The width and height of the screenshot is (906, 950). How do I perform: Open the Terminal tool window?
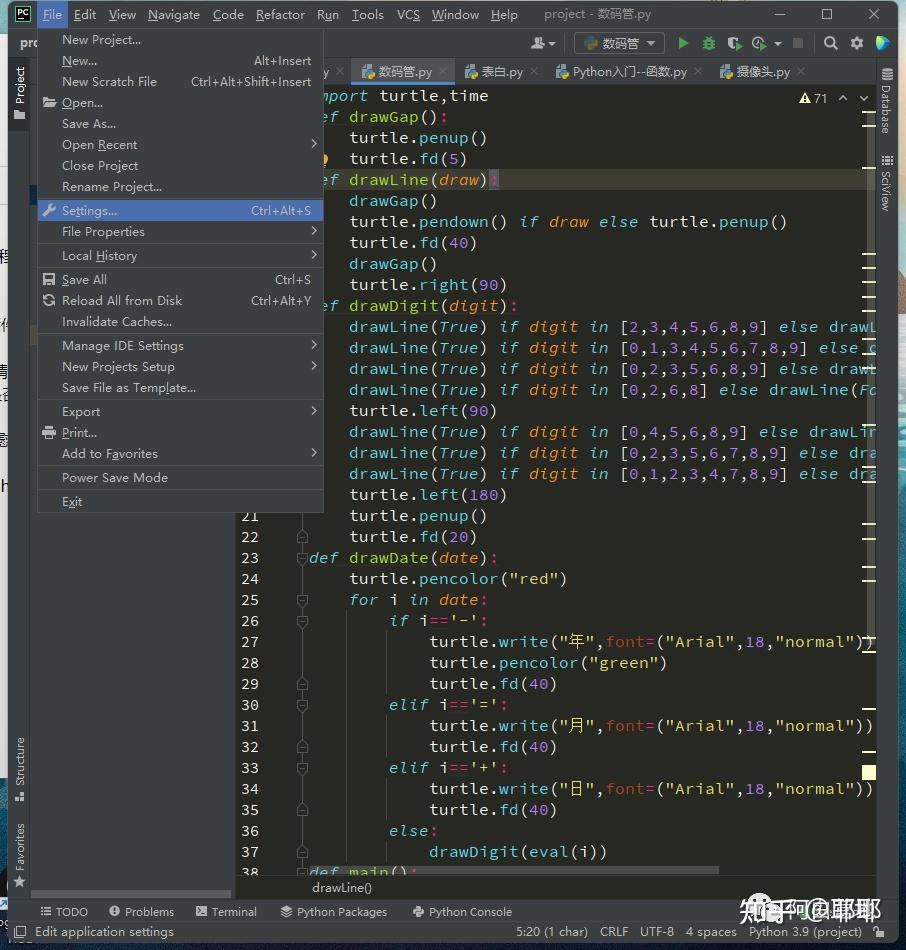[x=227, y=912]
